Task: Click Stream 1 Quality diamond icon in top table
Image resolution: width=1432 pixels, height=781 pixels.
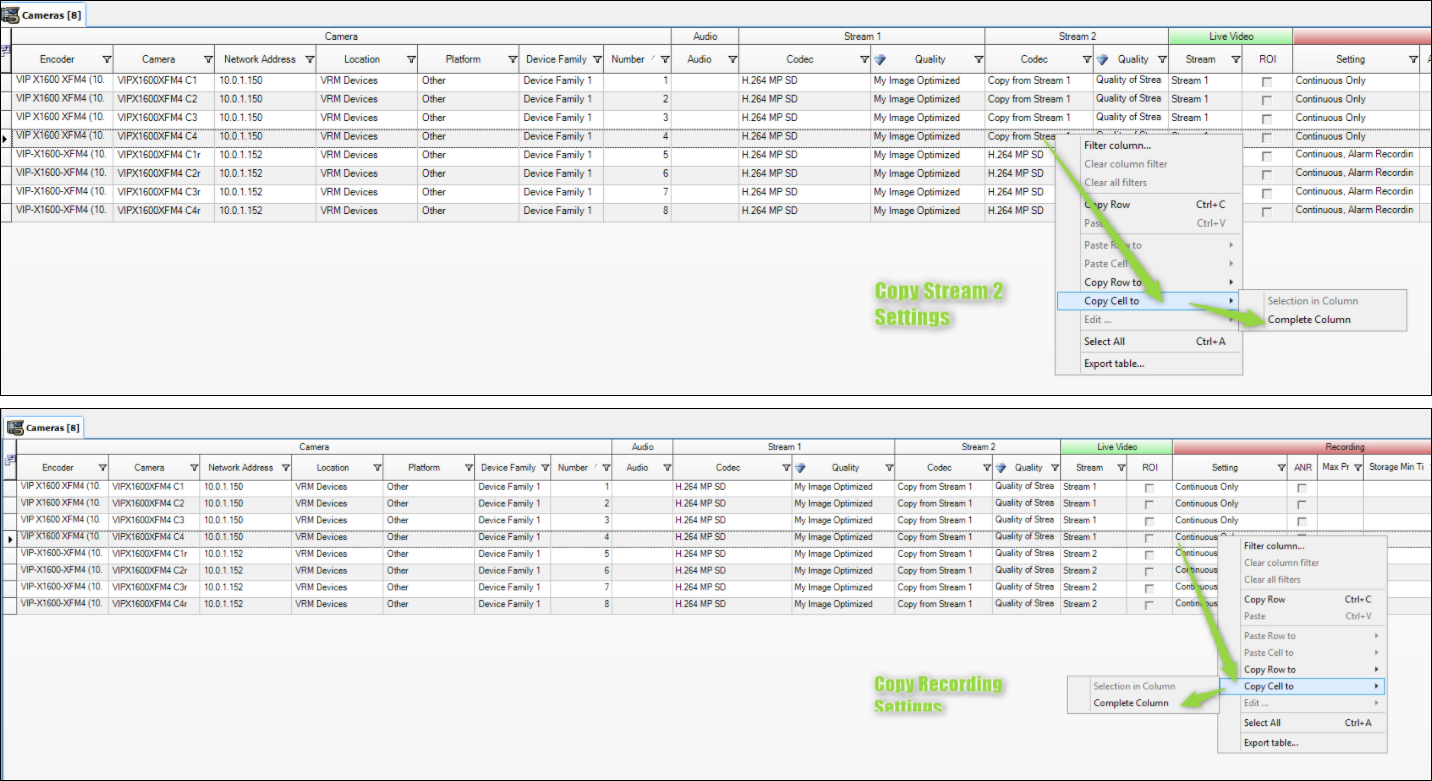Action: point(879,60)
